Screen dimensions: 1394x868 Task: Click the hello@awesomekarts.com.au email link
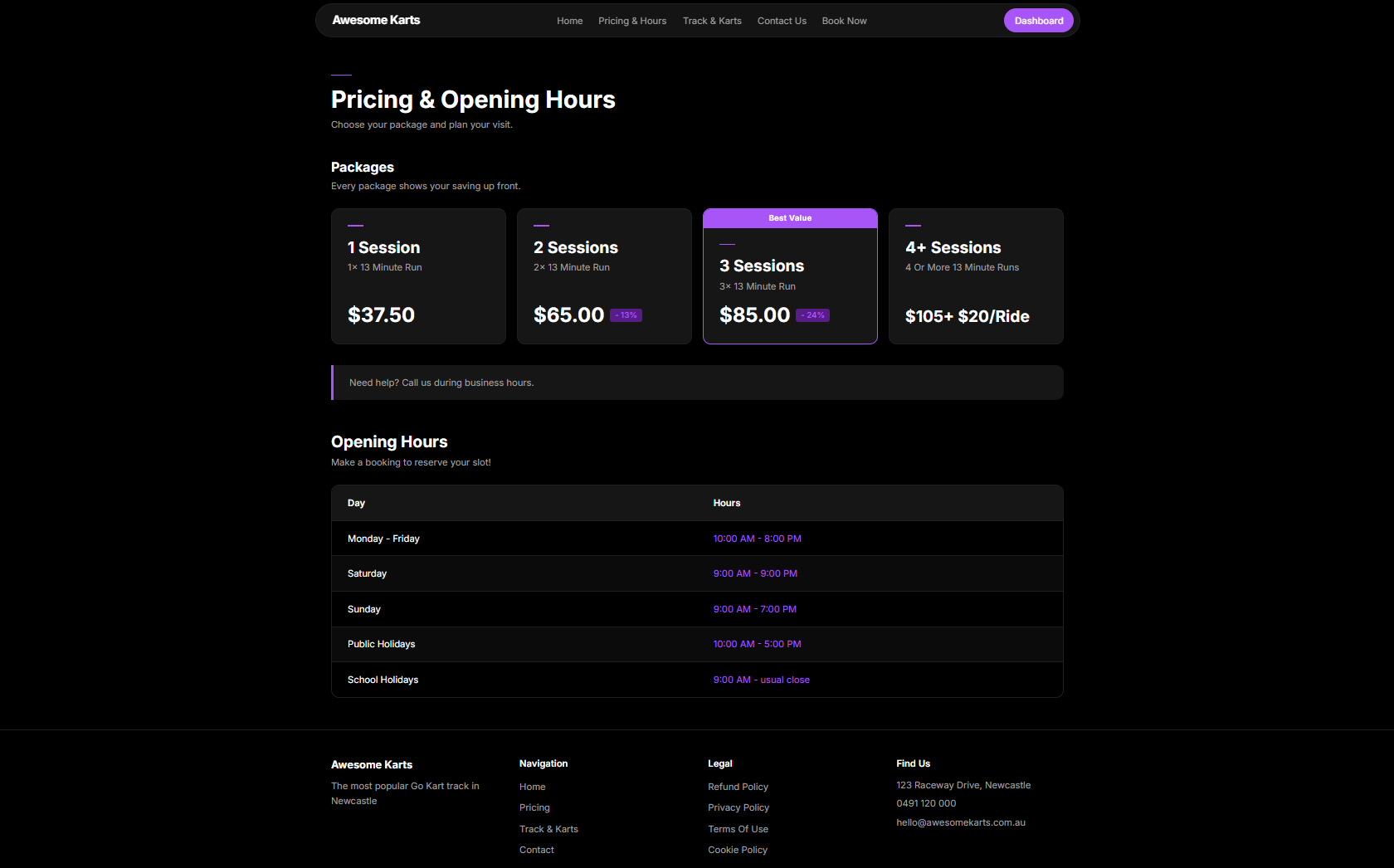click(x=961, y=822)
